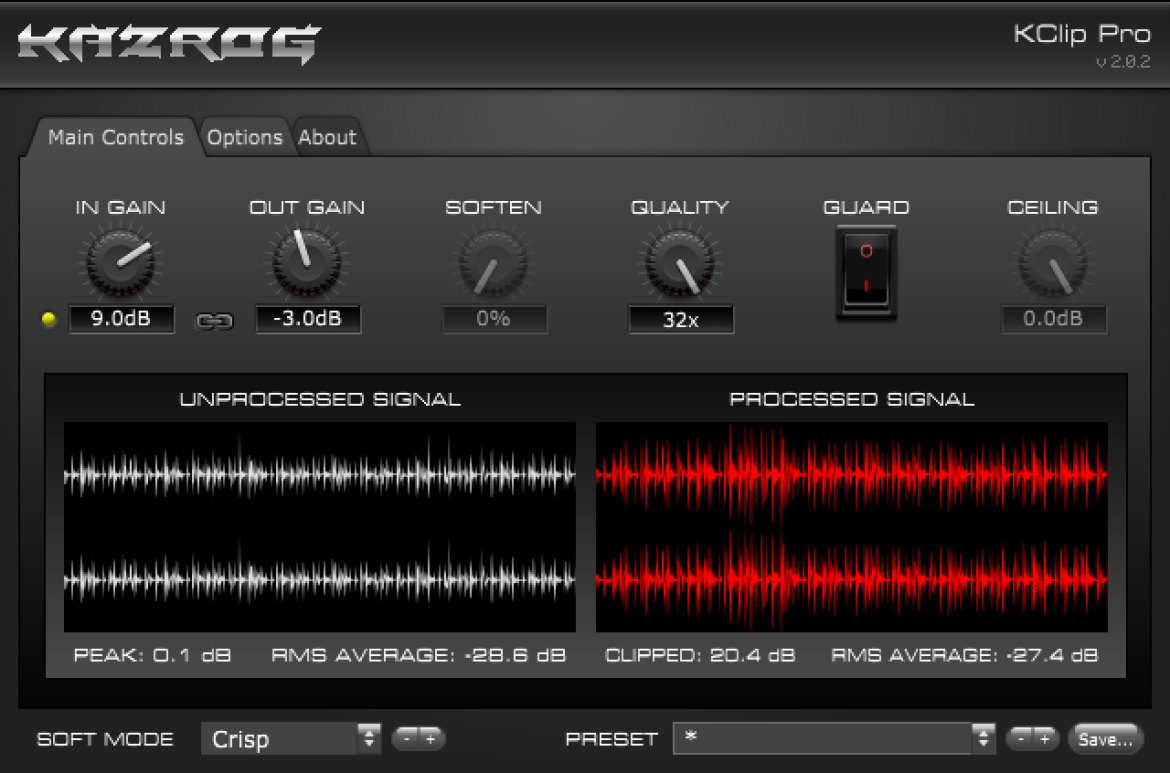The image size is (1170, 773).
Task: Click the "RMS AVERAGE: -27.4 dB" readout
Action: pyautogui.click(x=965, y=655)
